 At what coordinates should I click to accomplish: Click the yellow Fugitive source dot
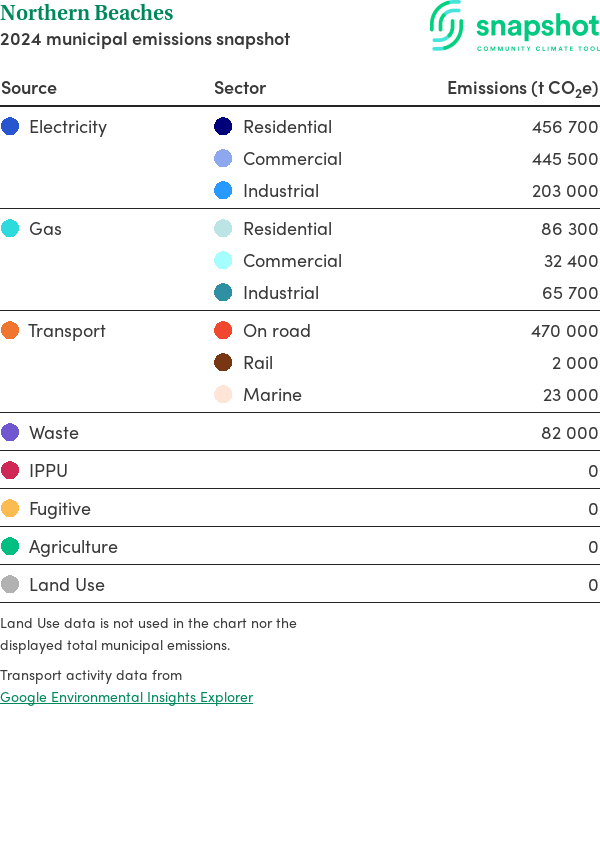coord(10,509)
